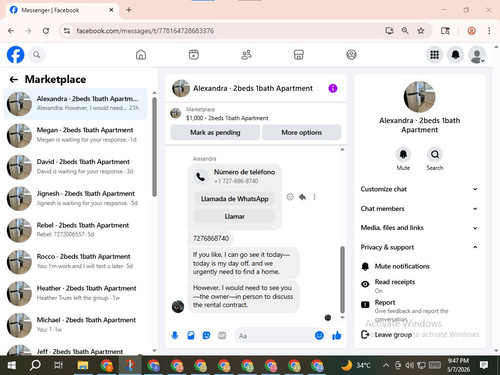Open the account profile avatar menu
This screenshot has width=500, height=375.
pos(477,55)
